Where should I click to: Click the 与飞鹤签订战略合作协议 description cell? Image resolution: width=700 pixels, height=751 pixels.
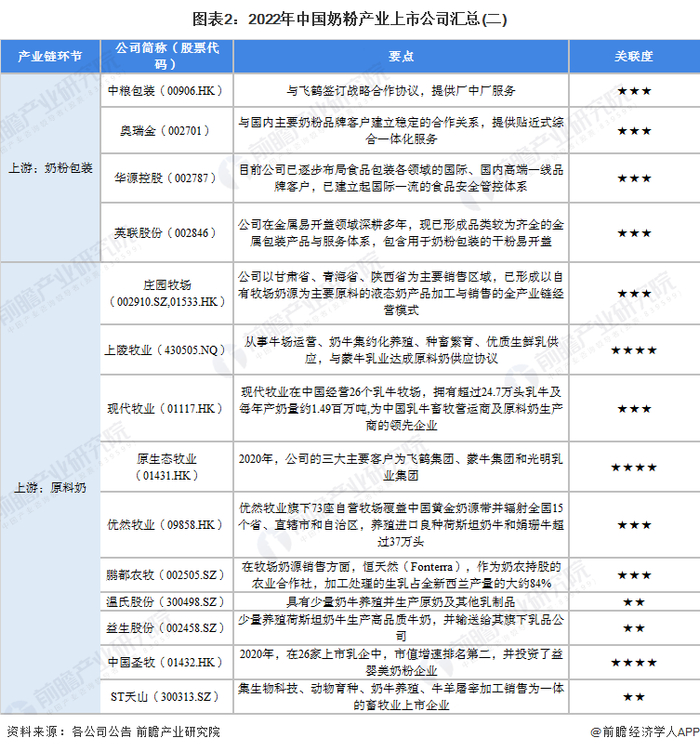[401, 91]
